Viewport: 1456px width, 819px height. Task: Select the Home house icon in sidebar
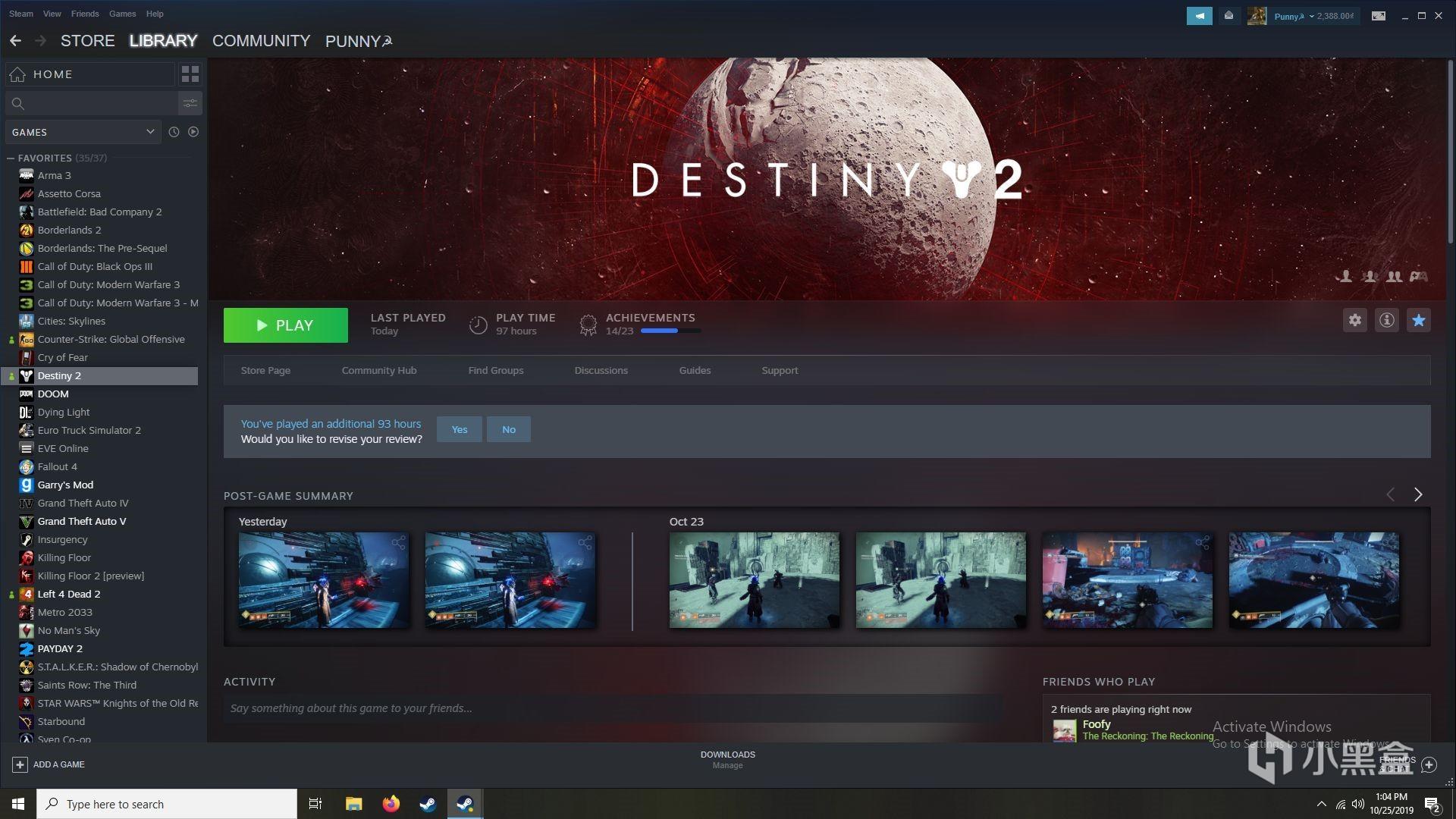17,74
